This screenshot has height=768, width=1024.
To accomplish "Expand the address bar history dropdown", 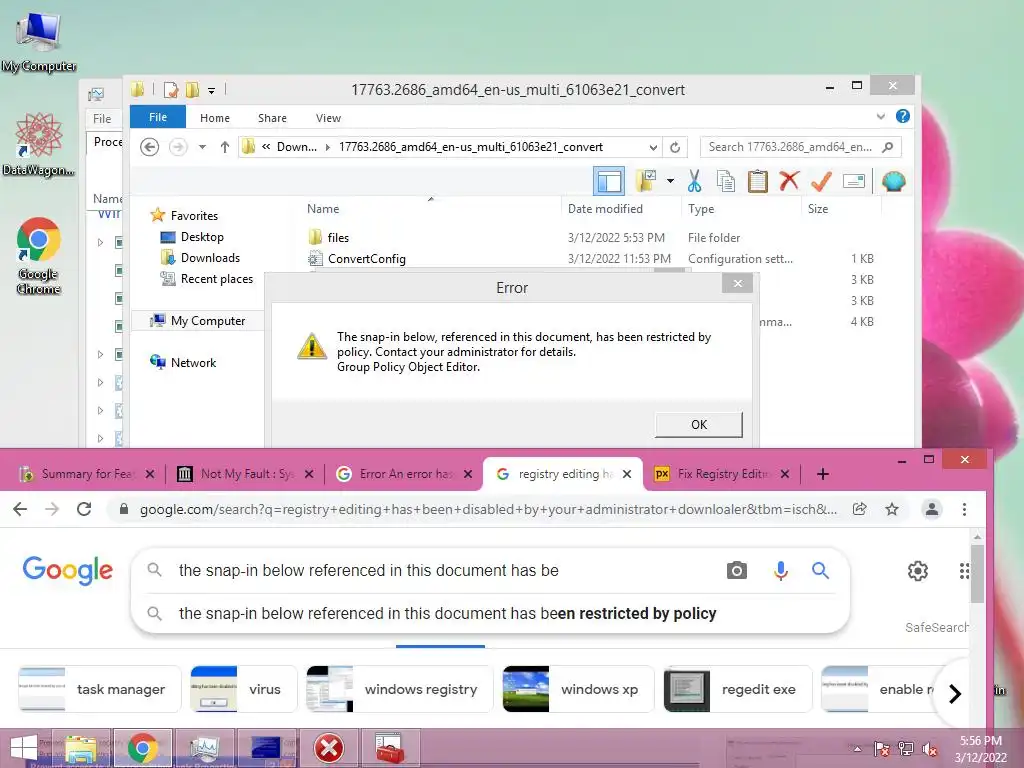I will (x=652, y=147).
